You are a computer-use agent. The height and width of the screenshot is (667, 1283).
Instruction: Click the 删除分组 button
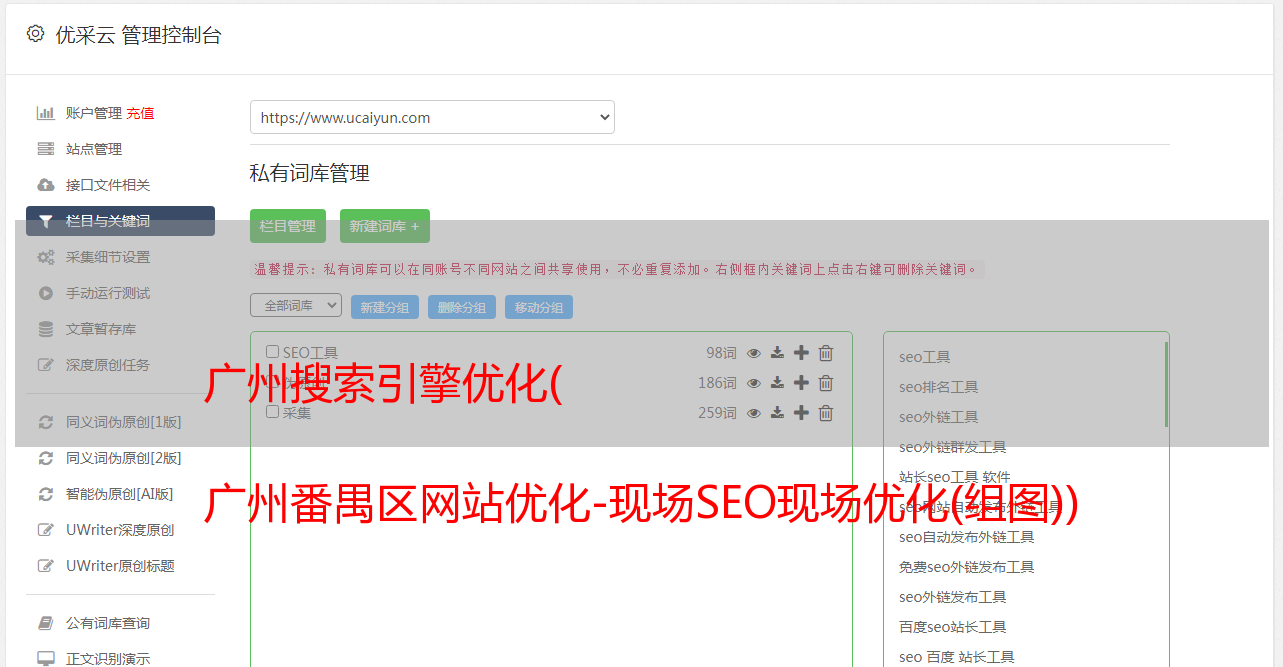point(462,307)
